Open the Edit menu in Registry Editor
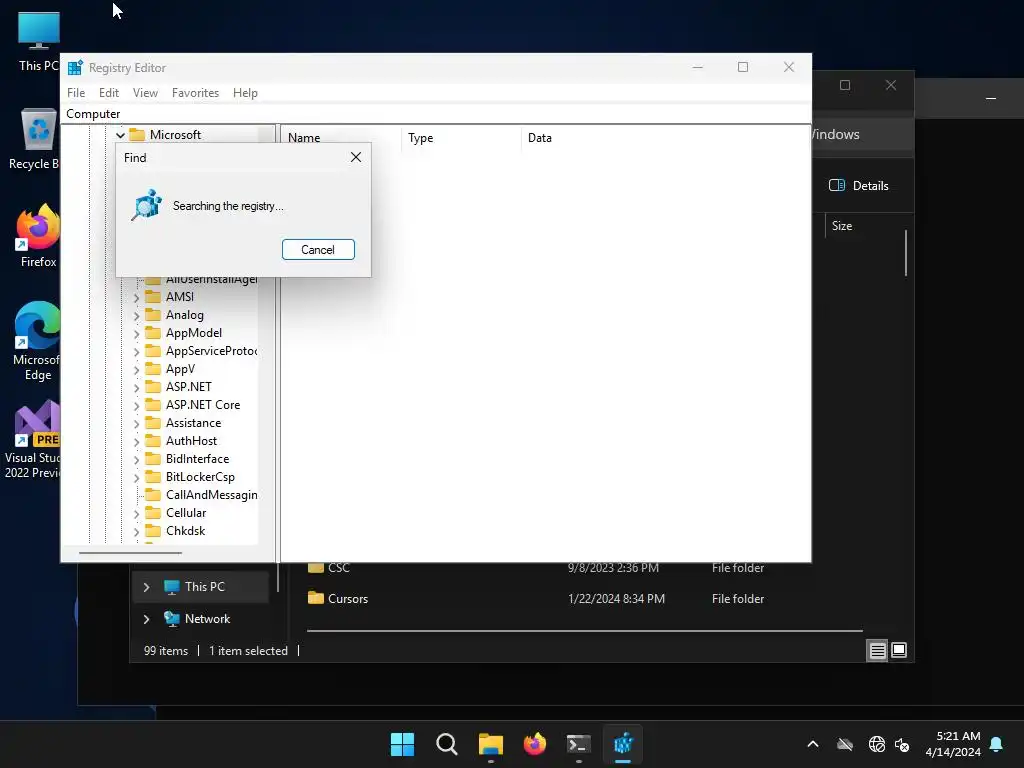The height and width of the screenshot is (768, 1024). [x=108, y=93]
